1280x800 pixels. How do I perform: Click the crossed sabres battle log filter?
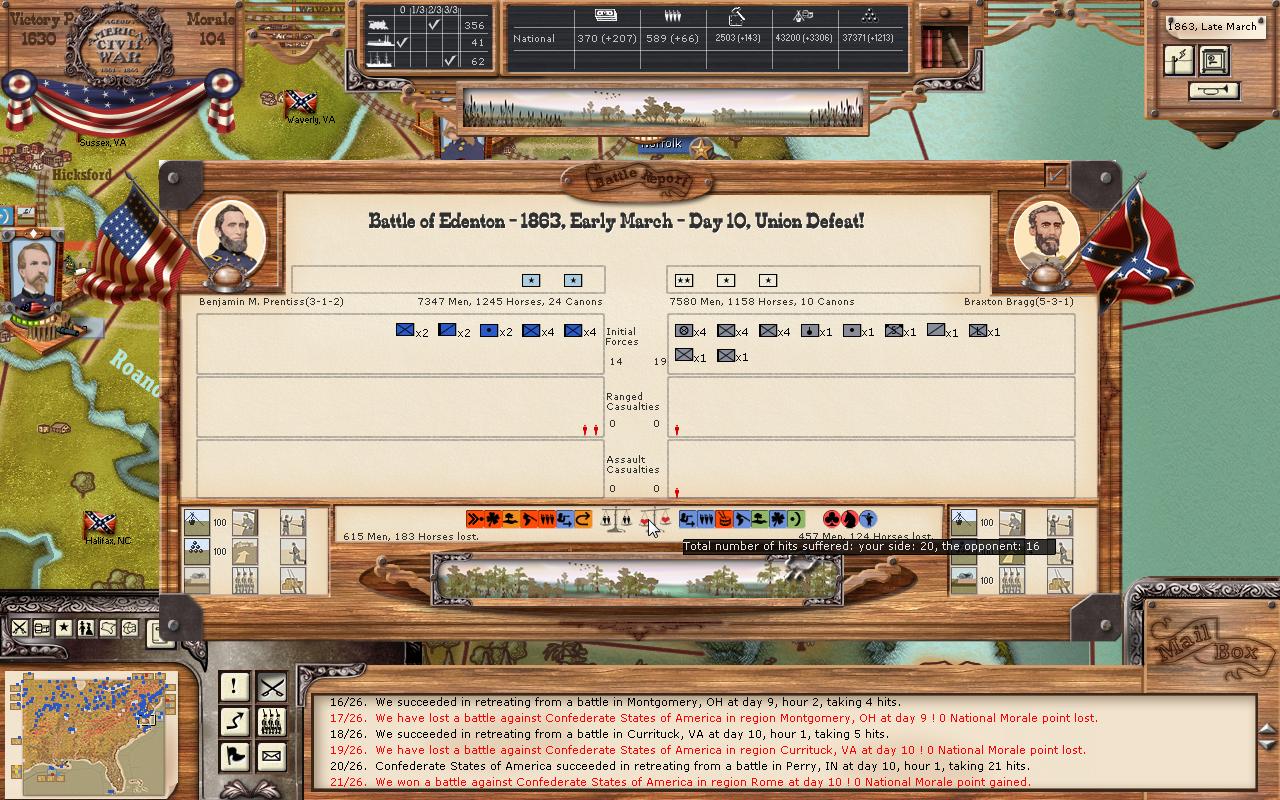coord(271,687)
